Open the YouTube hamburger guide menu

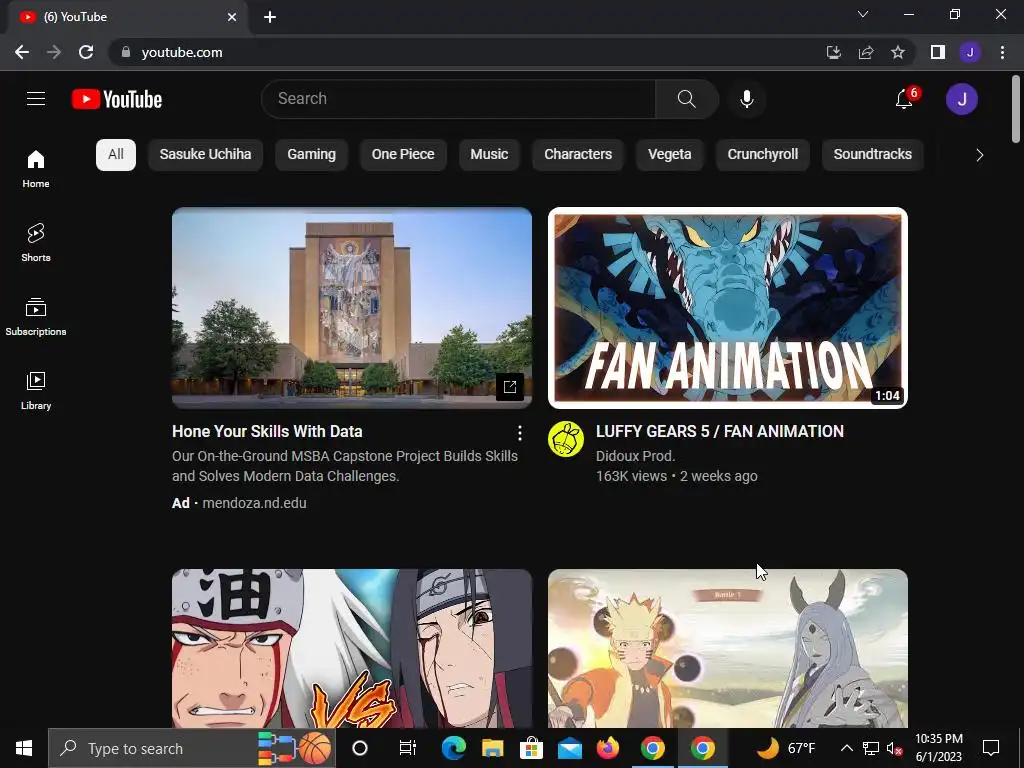click(36, 99)
